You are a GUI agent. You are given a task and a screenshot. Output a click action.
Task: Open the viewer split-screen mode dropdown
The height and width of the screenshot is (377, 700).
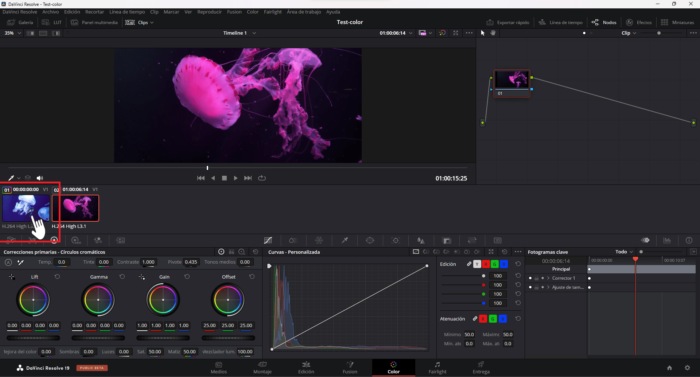tap(425, 33)
